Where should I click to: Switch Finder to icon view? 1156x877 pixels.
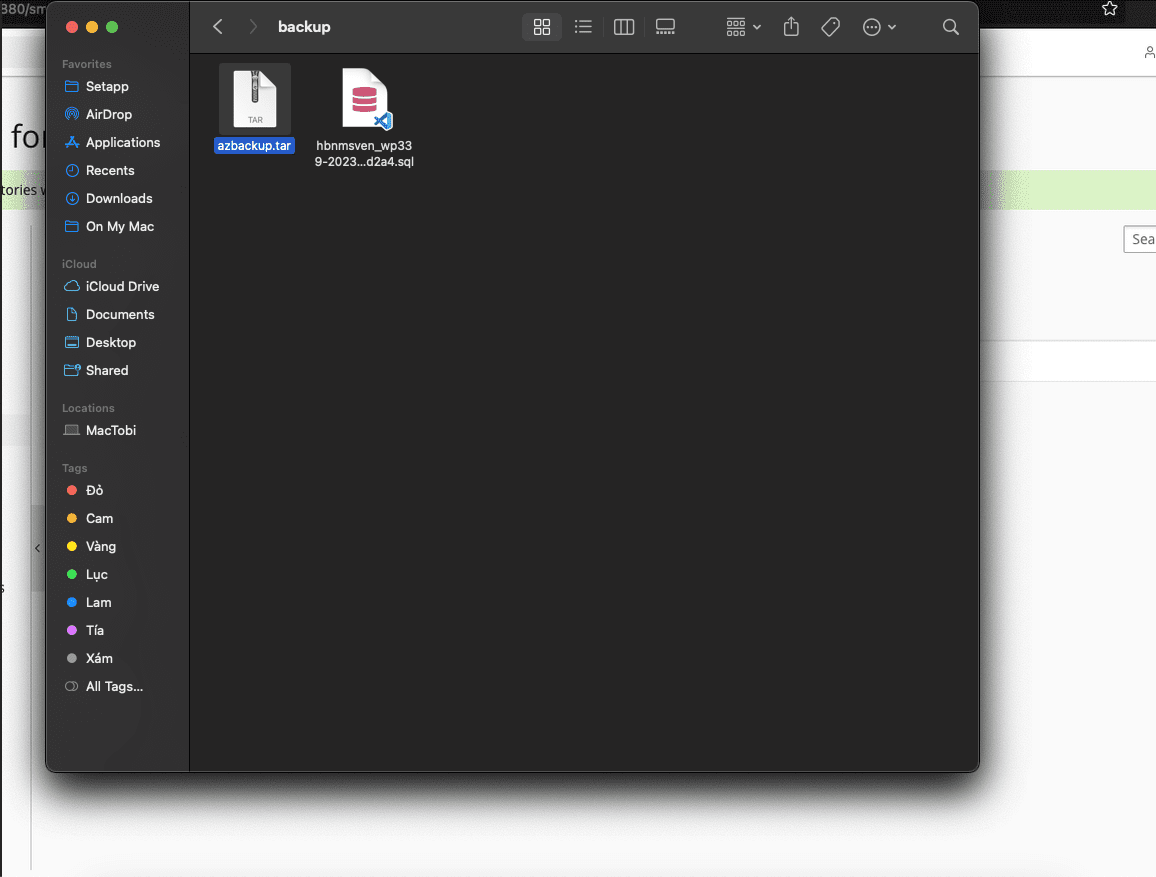pos(542,28)
